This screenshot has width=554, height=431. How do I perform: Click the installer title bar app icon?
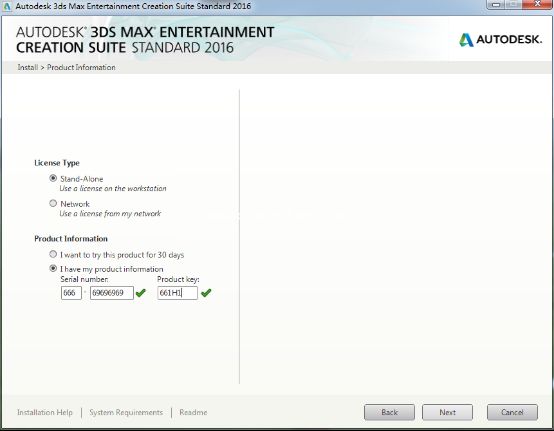point(7,6)
